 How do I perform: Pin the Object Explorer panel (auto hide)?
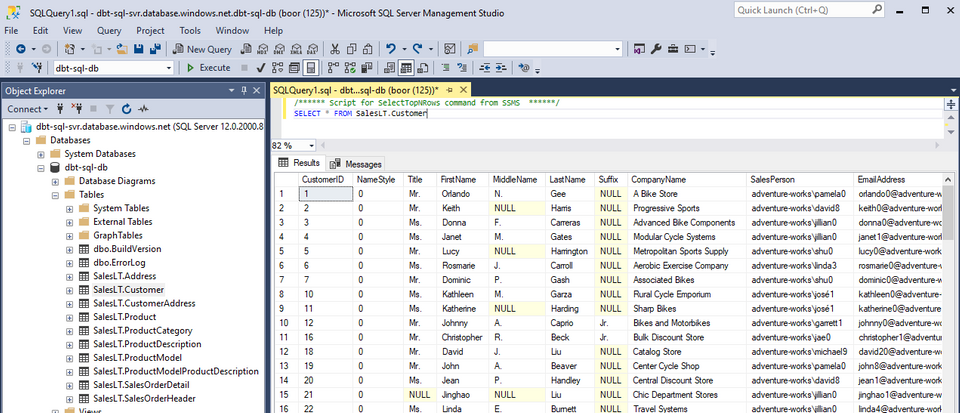(x=244, y=89)
